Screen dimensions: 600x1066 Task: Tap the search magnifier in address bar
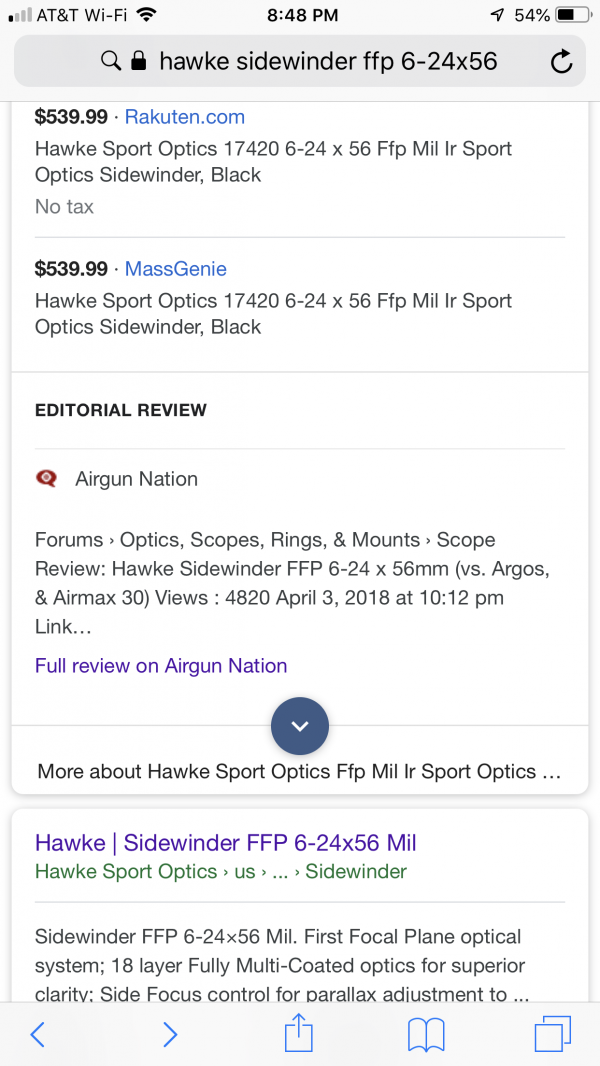[x=110, y=62]
